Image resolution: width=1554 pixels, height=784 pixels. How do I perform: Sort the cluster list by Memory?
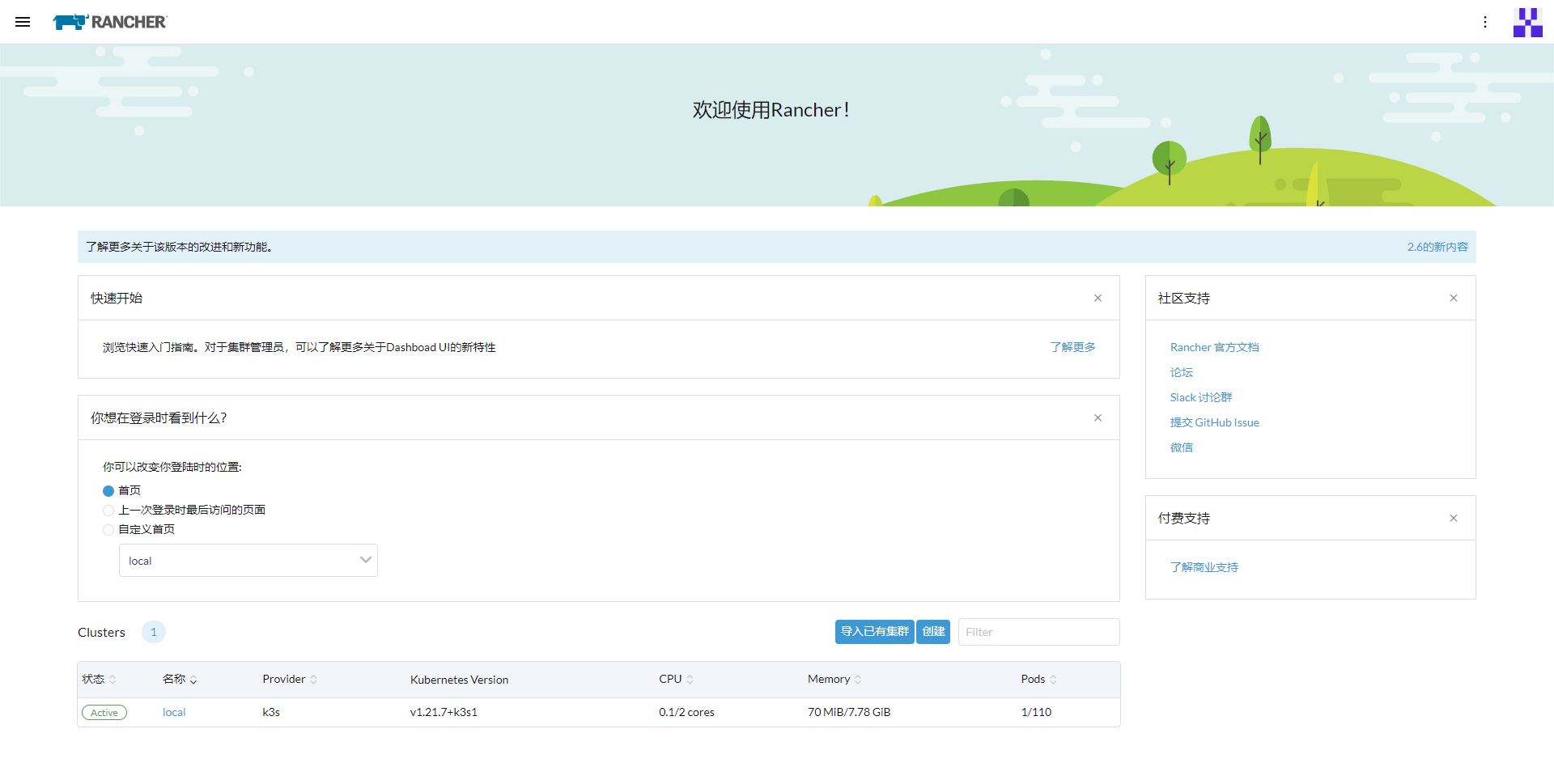click(x=834, y=680)
